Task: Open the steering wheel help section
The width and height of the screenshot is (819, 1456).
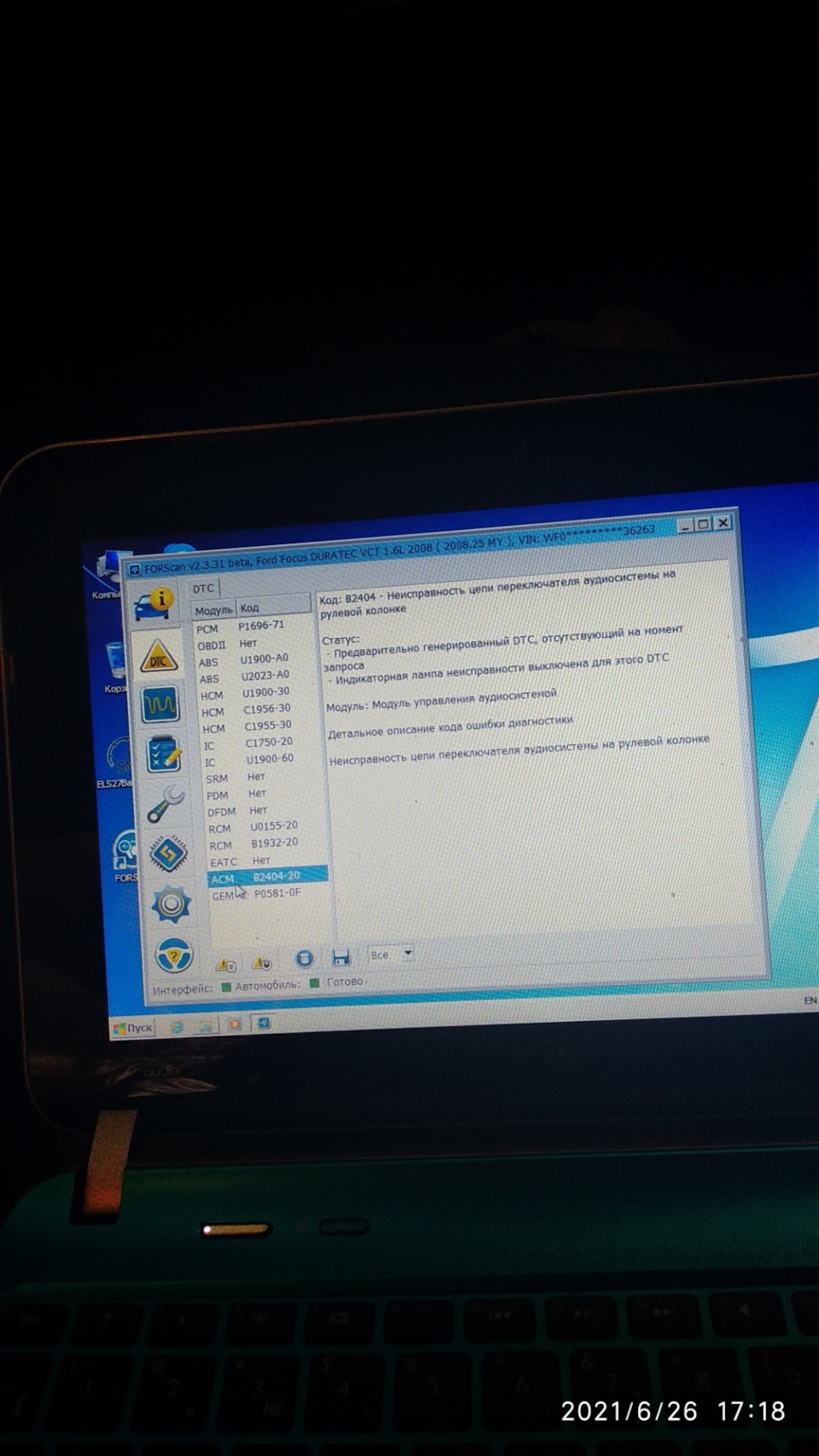Action: tap(174, 954)
